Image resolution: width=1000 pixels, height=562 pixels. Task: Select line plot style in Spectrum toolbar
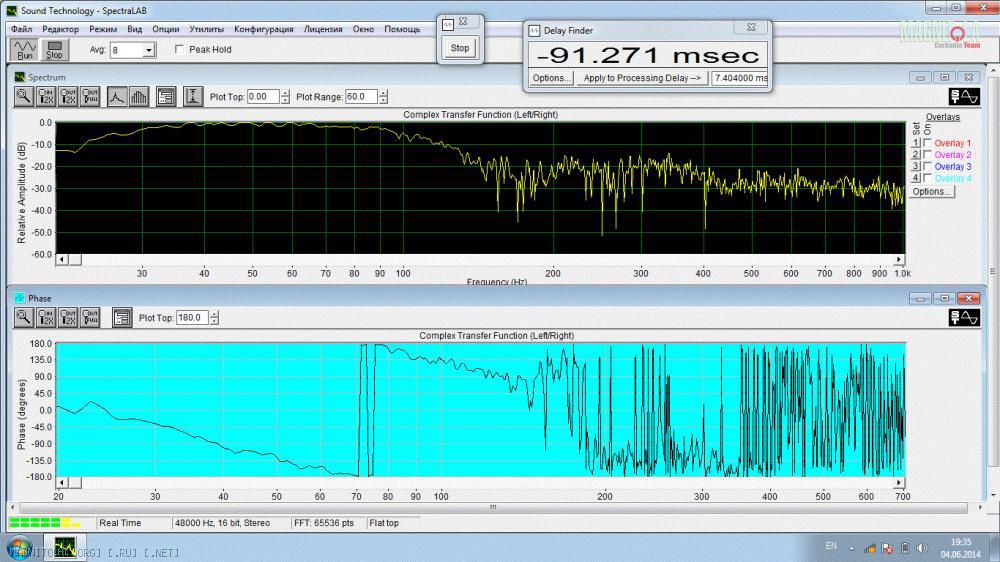click(117, 96)
